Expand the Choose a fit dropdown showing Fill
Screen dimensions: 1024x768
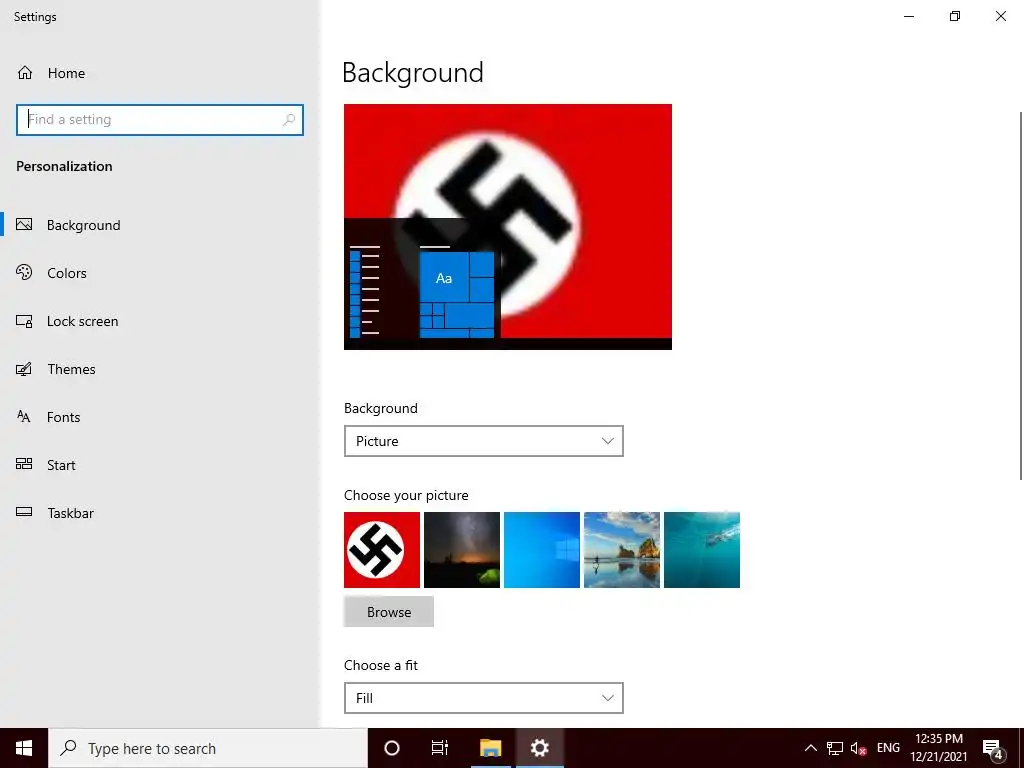[x=483, y=698]
